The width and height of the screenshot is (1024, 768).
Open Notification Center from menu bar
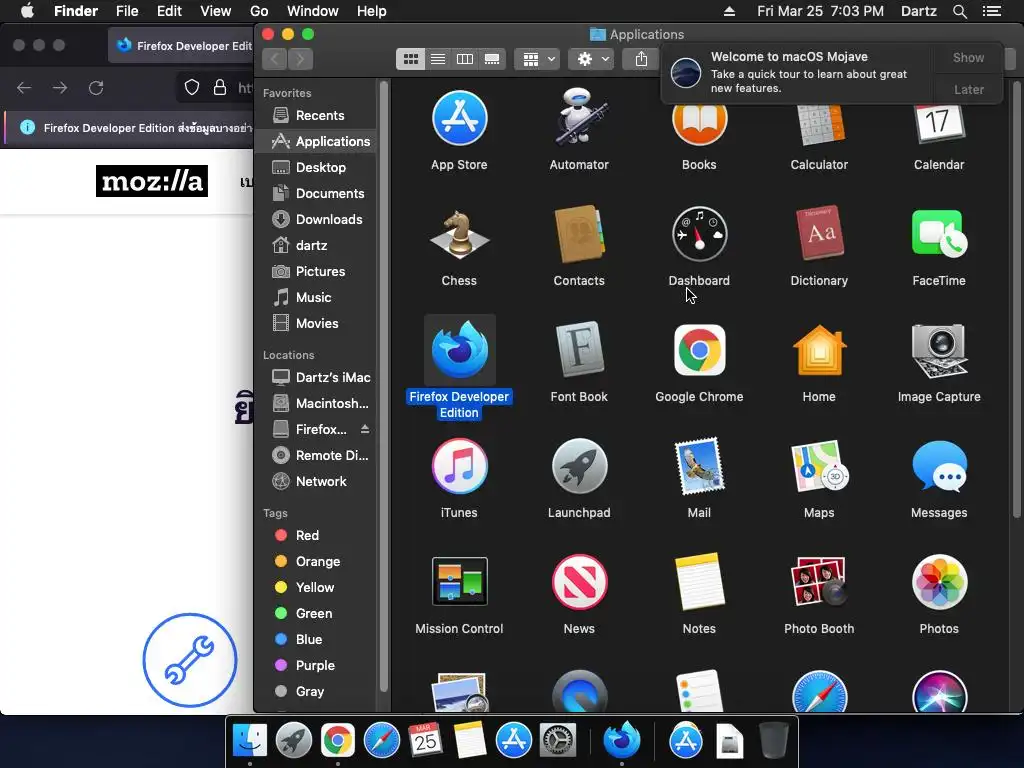click(x=991, y=11)
